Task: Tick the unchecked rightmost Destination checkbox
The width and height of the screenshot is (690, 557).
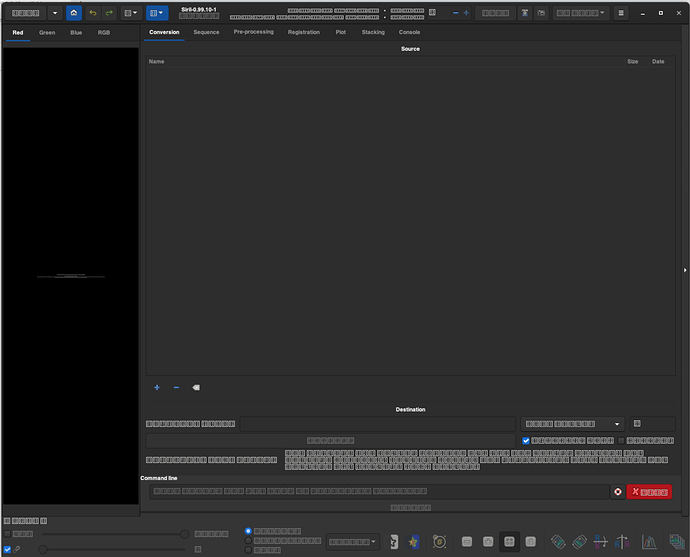Action: click(x=621, y=440)
